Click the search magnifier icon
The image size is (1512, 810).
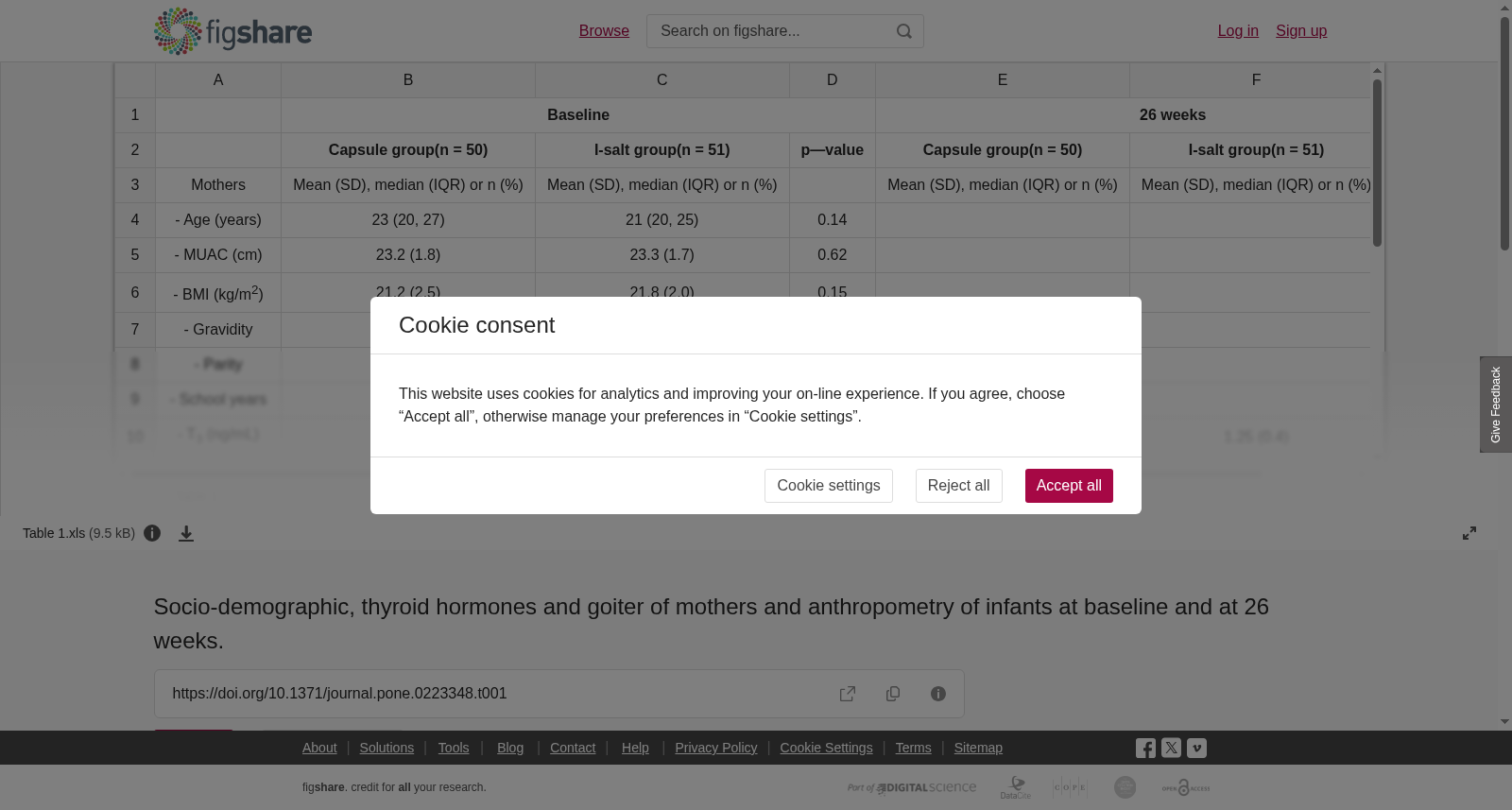click(x=904, y=31)
